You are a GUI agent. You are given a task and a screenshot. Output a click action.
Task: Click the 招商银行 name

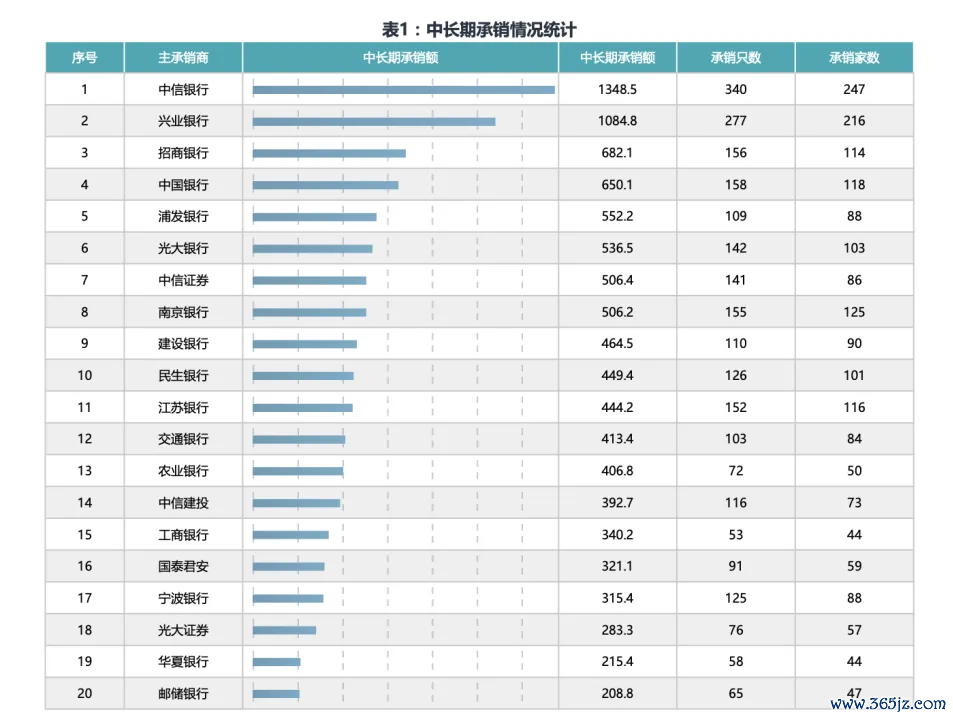click(x=183, y=153)
